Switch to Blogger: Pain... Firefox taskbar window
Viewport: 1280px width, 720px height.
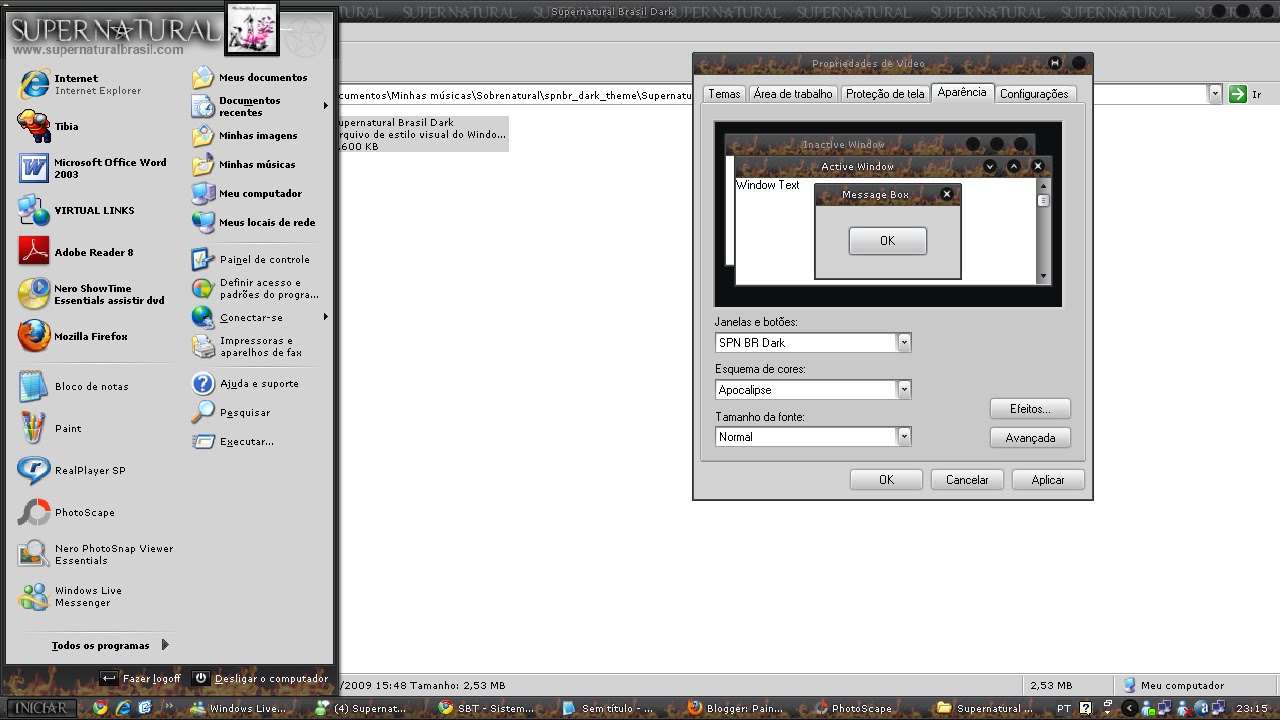tap(735, 709)
